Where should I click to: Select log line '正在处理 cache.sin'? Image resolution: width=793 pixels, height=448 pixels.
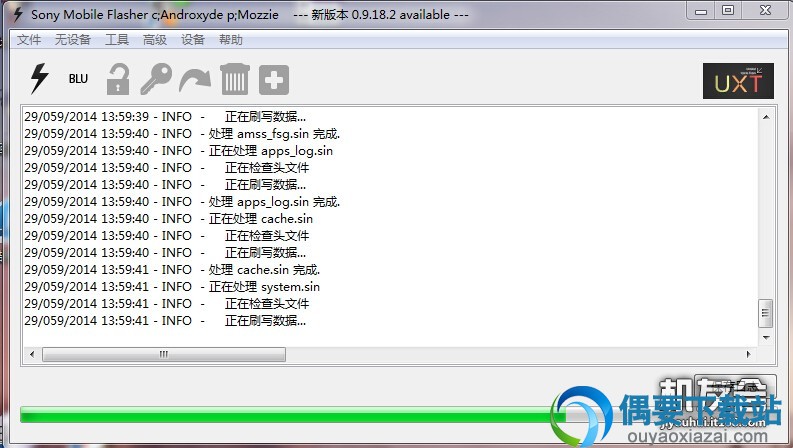click(x=168, y=218)
